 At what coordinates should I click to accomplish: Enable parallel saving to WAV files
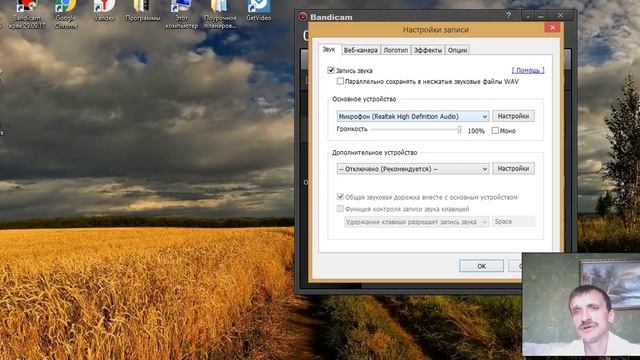tap(340, 81)
